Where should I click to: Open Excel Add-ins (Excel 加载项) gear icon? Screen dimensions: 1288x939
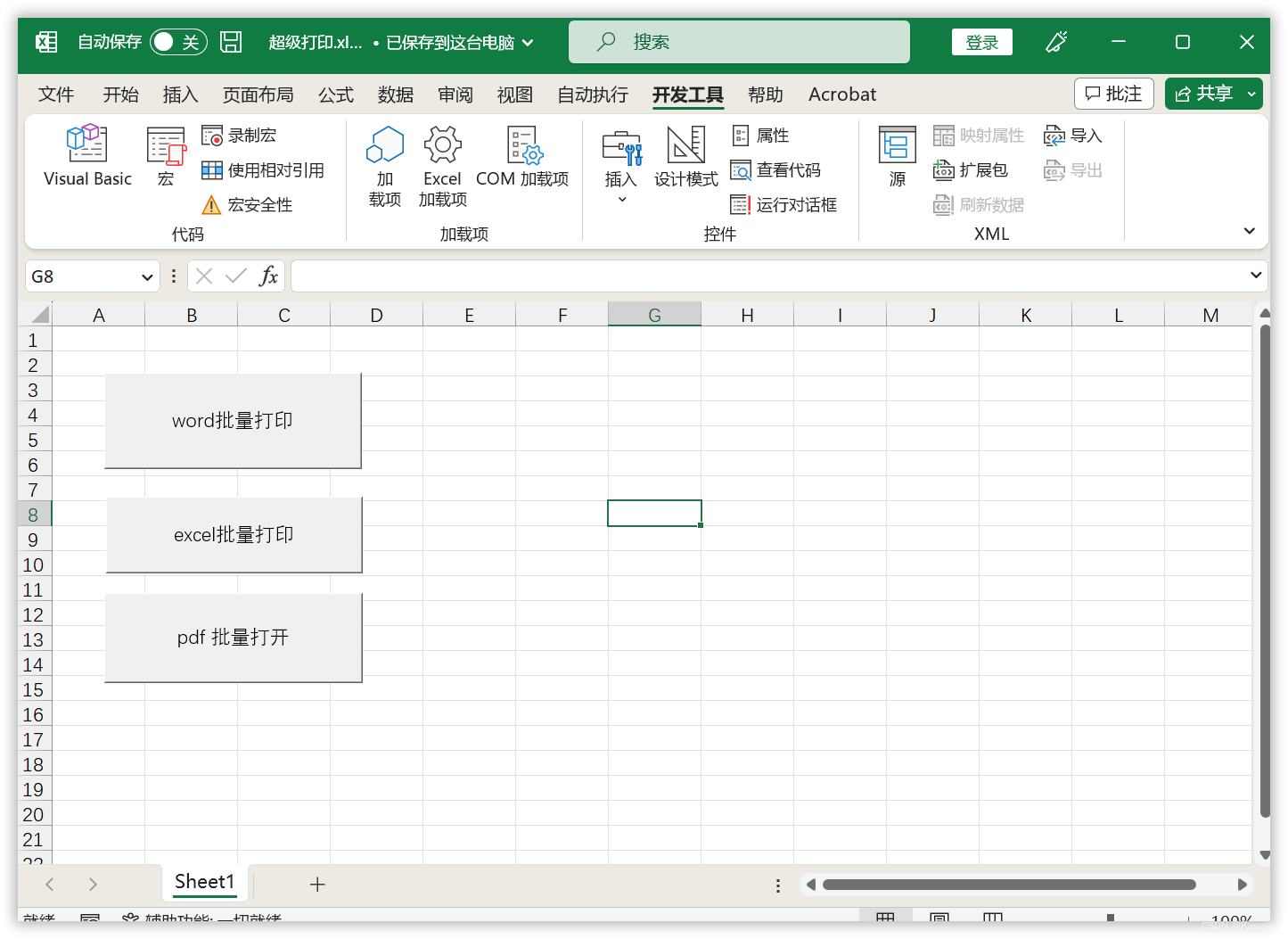[443, 167]
